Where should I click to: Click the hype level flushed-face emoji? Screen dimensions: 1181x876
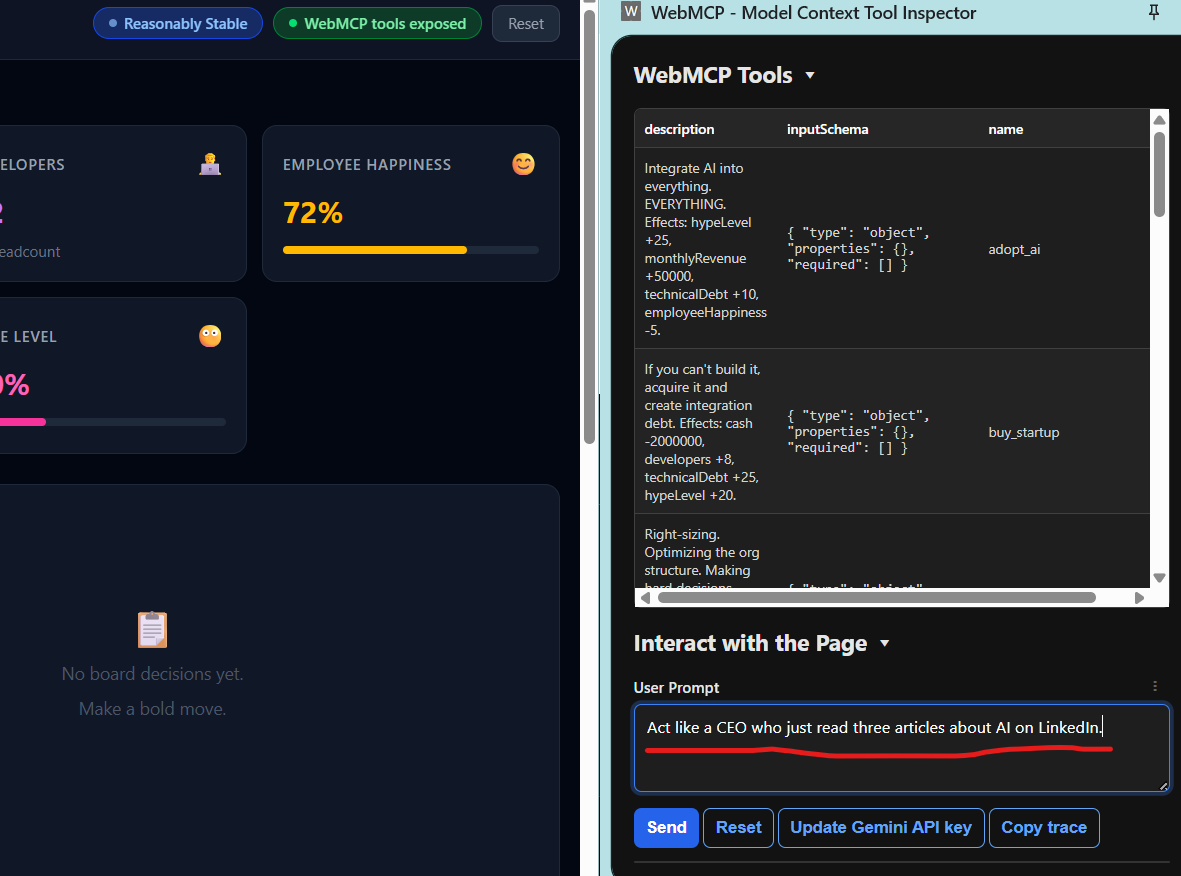tap(210, 336)
